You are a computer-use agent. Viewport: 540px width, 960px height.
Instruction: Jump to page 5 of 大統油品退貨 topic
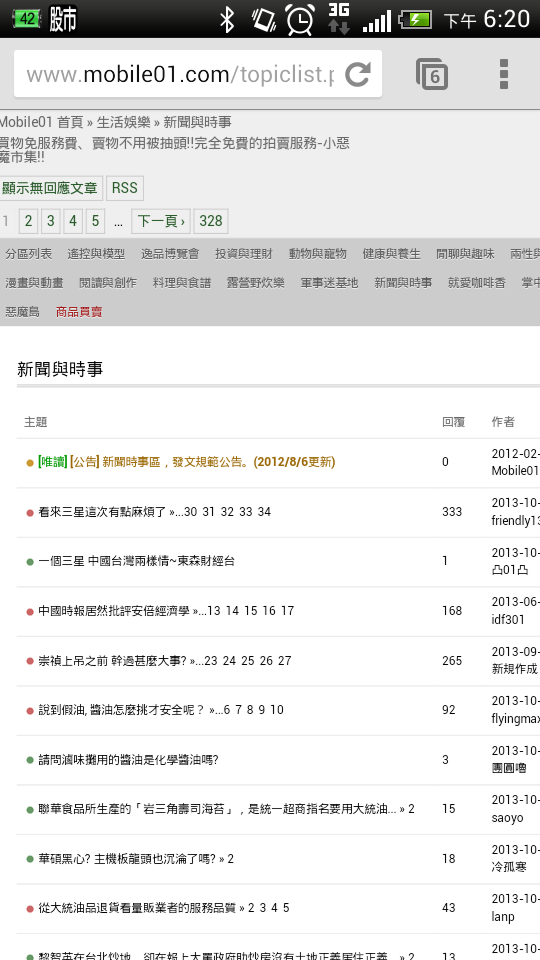[286, 908]
